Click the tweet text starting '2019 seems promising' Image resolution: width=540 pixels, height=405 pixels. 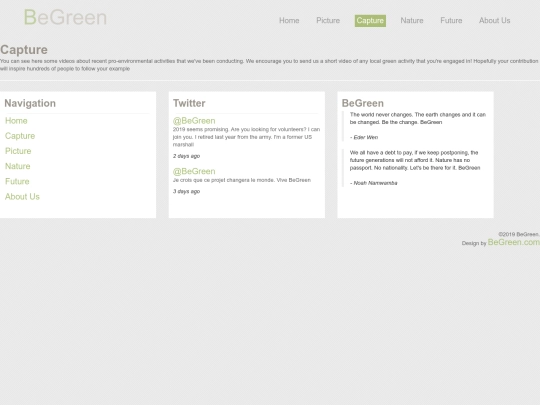[246, 137]
